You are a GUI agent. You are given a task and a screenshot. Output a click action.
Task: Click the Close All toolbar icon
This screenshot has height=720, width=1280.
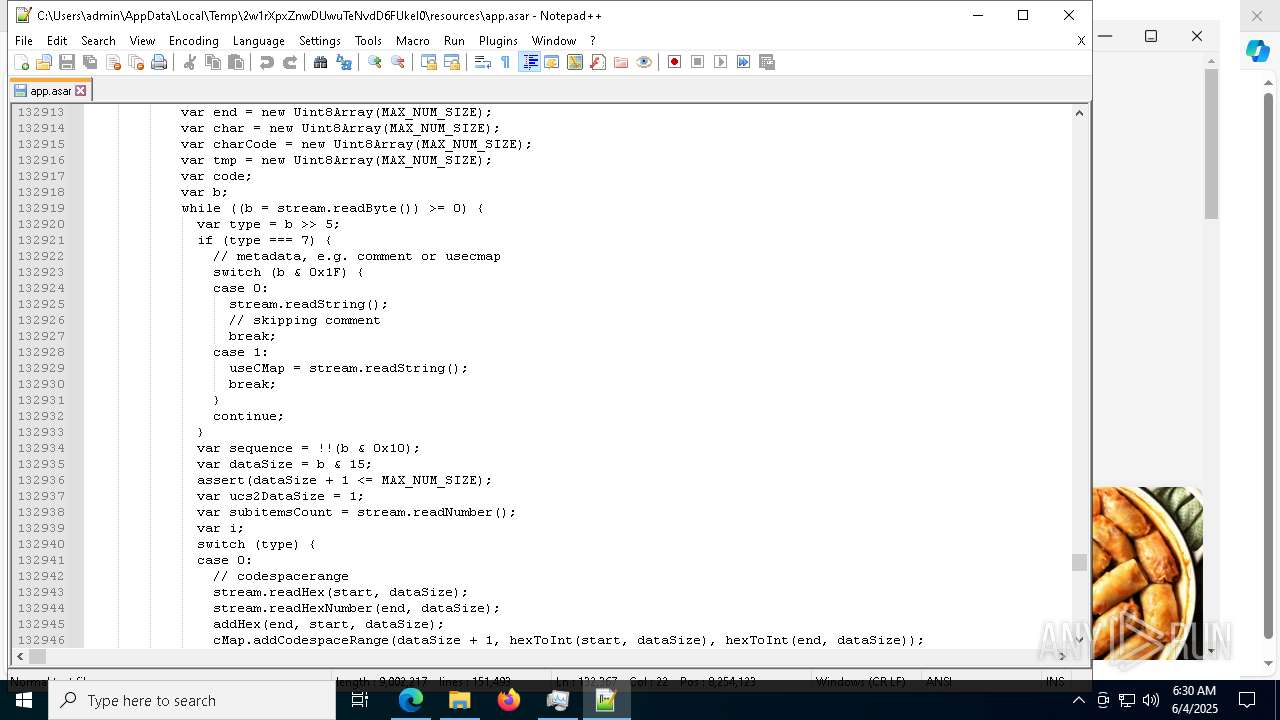click(136, 62)
